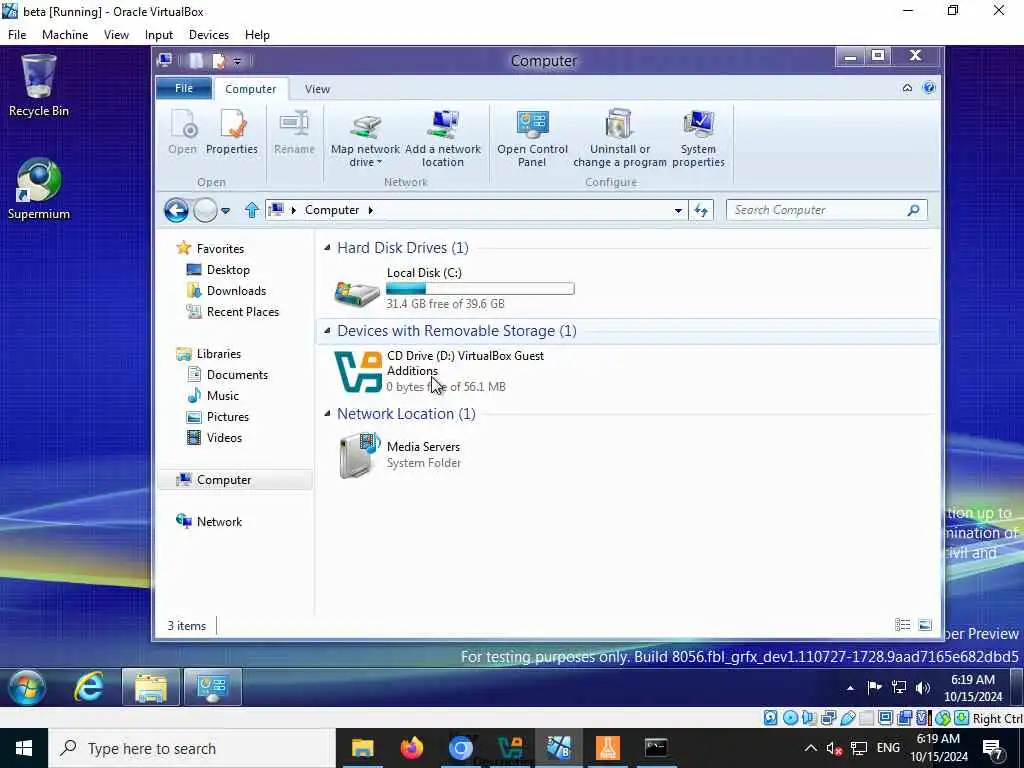Click the Rename ribbon icon
The width and height of the screenshot is (1024, 768).
[x=294, y=133]
